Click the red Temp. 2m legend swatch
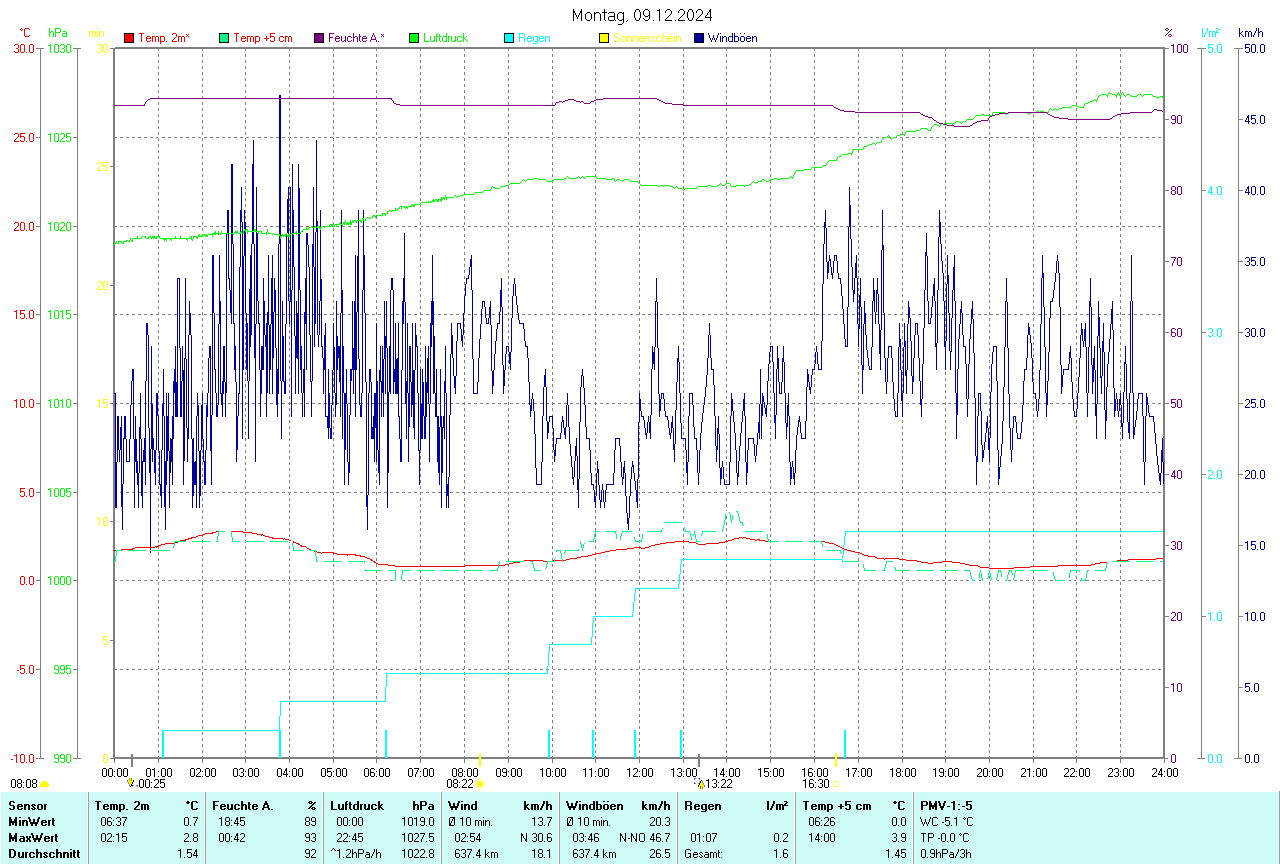The image size is (1280, 864). click(x=129, y=38)
